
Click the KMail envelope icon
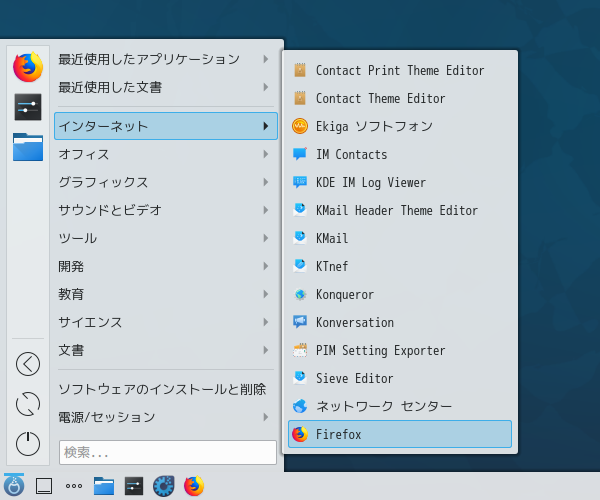click(300, 238)
